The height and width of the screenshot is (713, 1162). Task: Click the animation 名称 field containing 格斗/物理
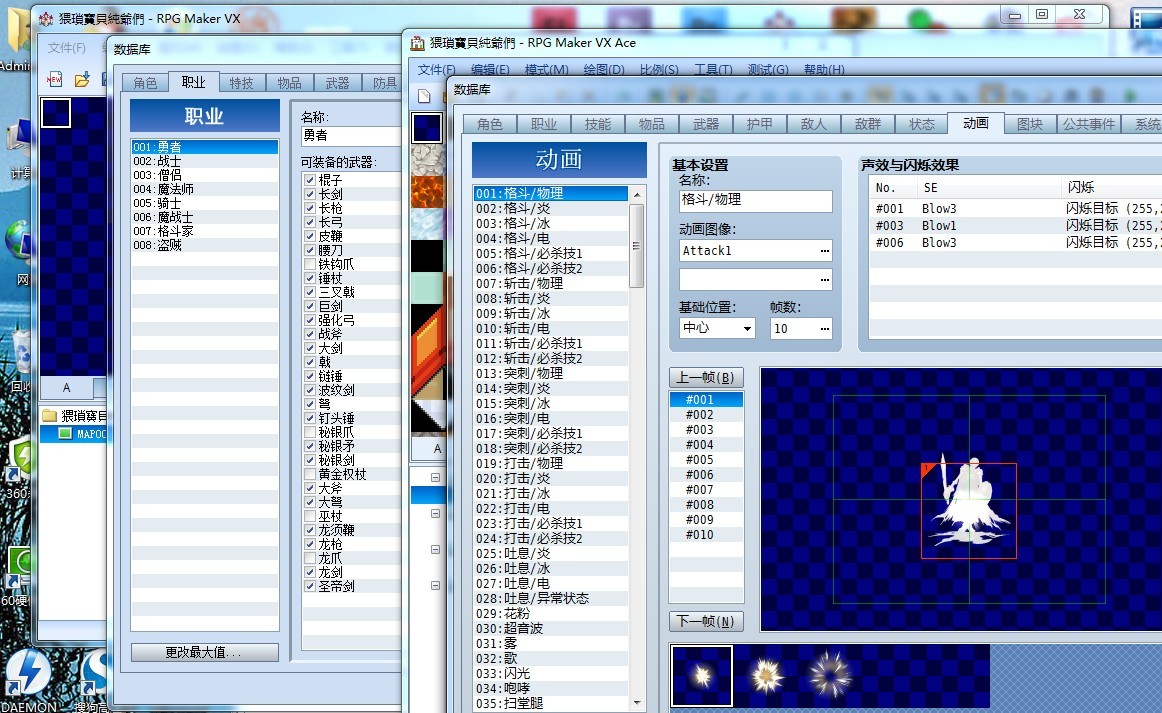[755, 201]
